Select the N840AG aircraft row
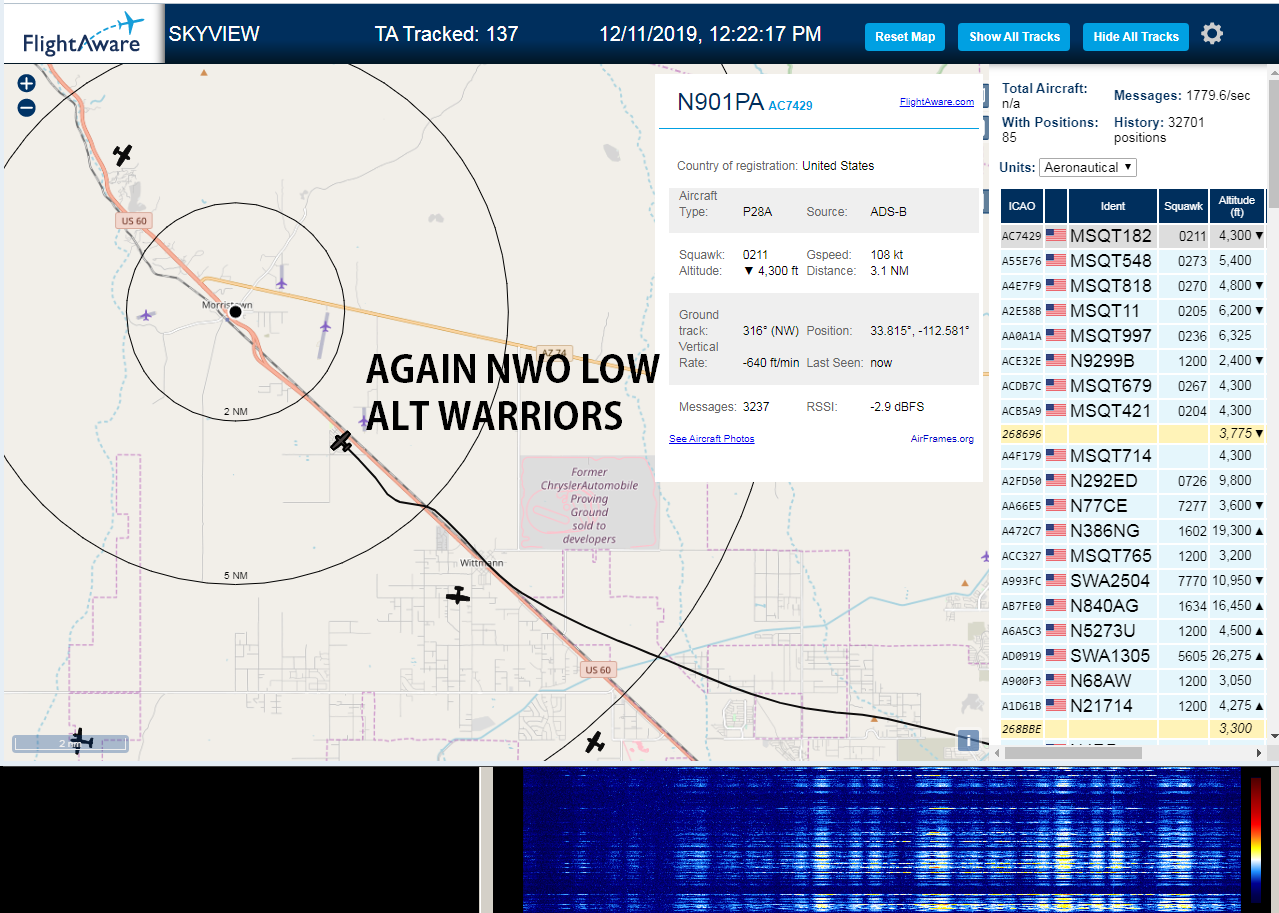Viewport: 1279px width, 913px height. tap(1133, 606)
